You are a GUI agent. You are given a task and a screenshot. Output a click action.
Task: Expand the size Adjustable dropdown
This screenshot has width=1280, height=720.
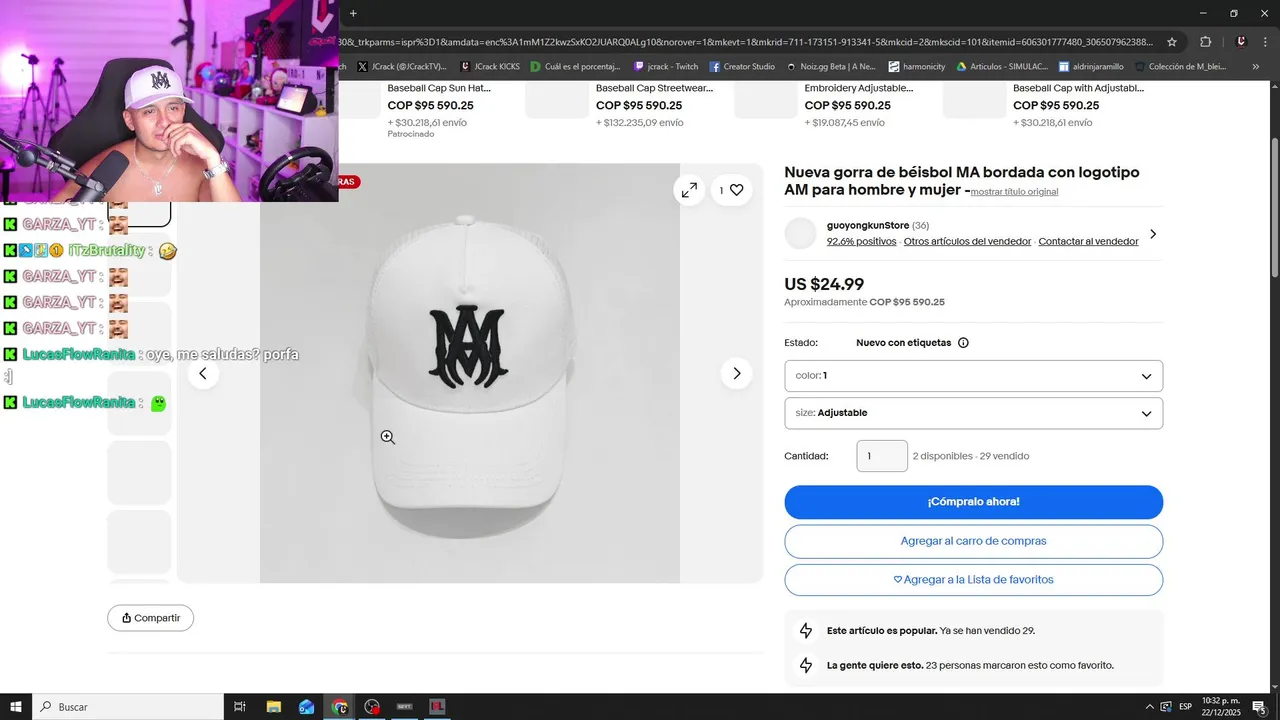click(x=973, y=413)
